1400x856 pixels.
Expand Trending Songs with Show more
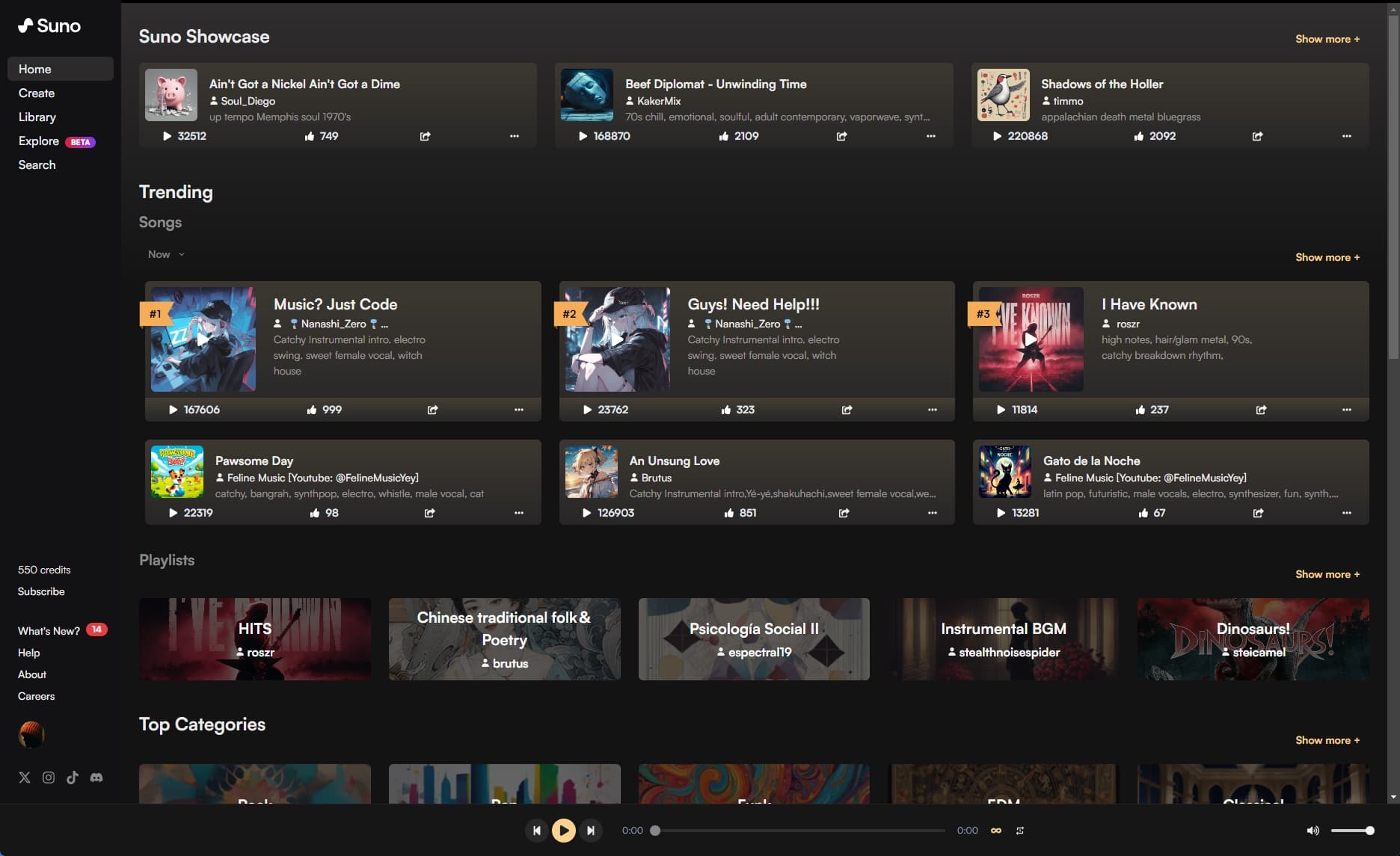[x=1327, y=257]
